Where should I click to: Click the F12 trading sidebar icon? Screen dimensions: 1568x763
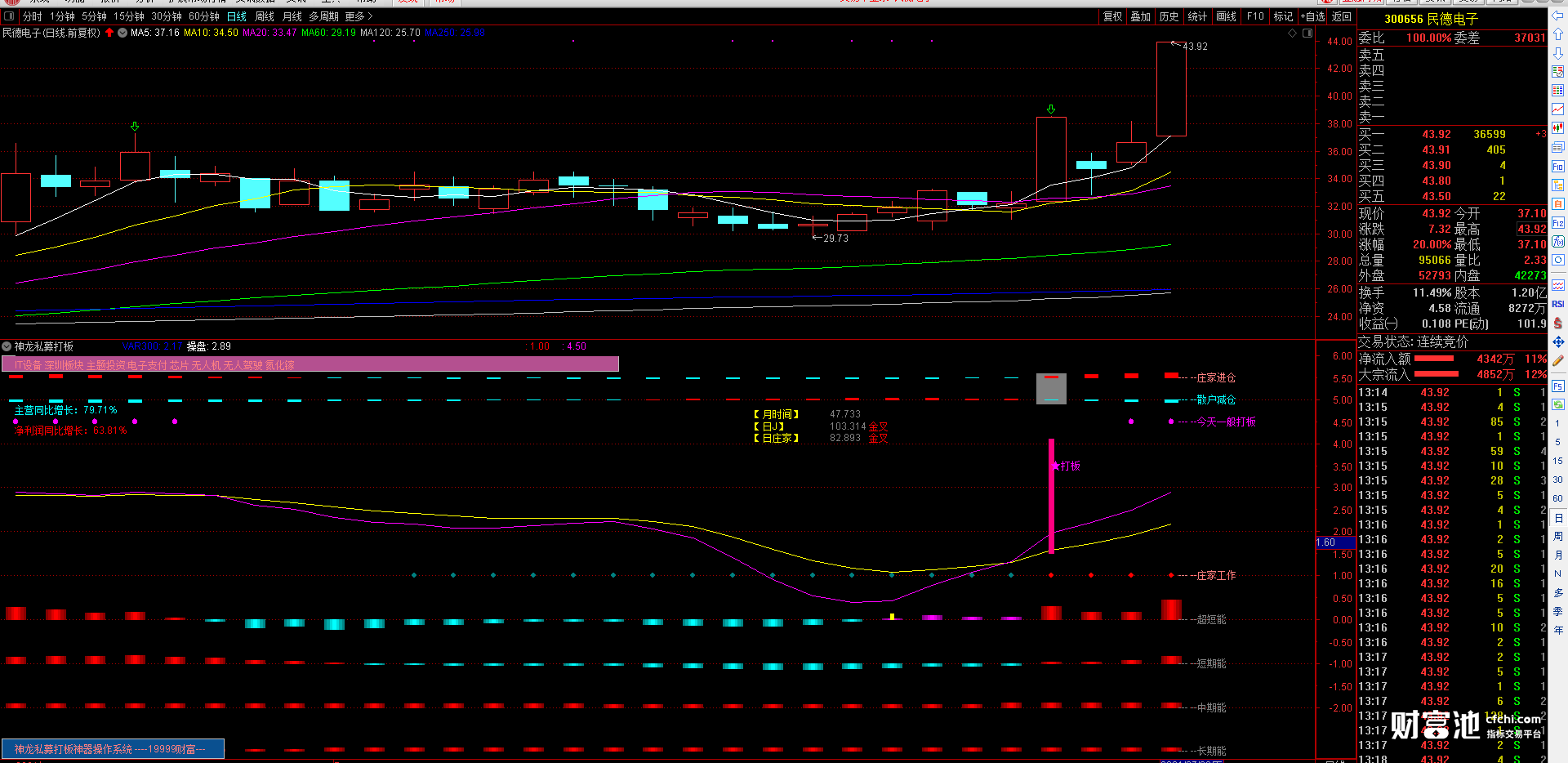[1557, 223]
